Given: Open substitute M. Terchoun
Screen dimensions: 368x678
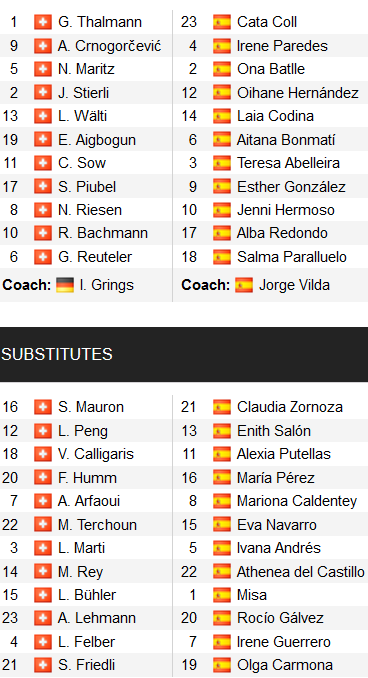Looking at the screenshot, I should click(97, 524).
